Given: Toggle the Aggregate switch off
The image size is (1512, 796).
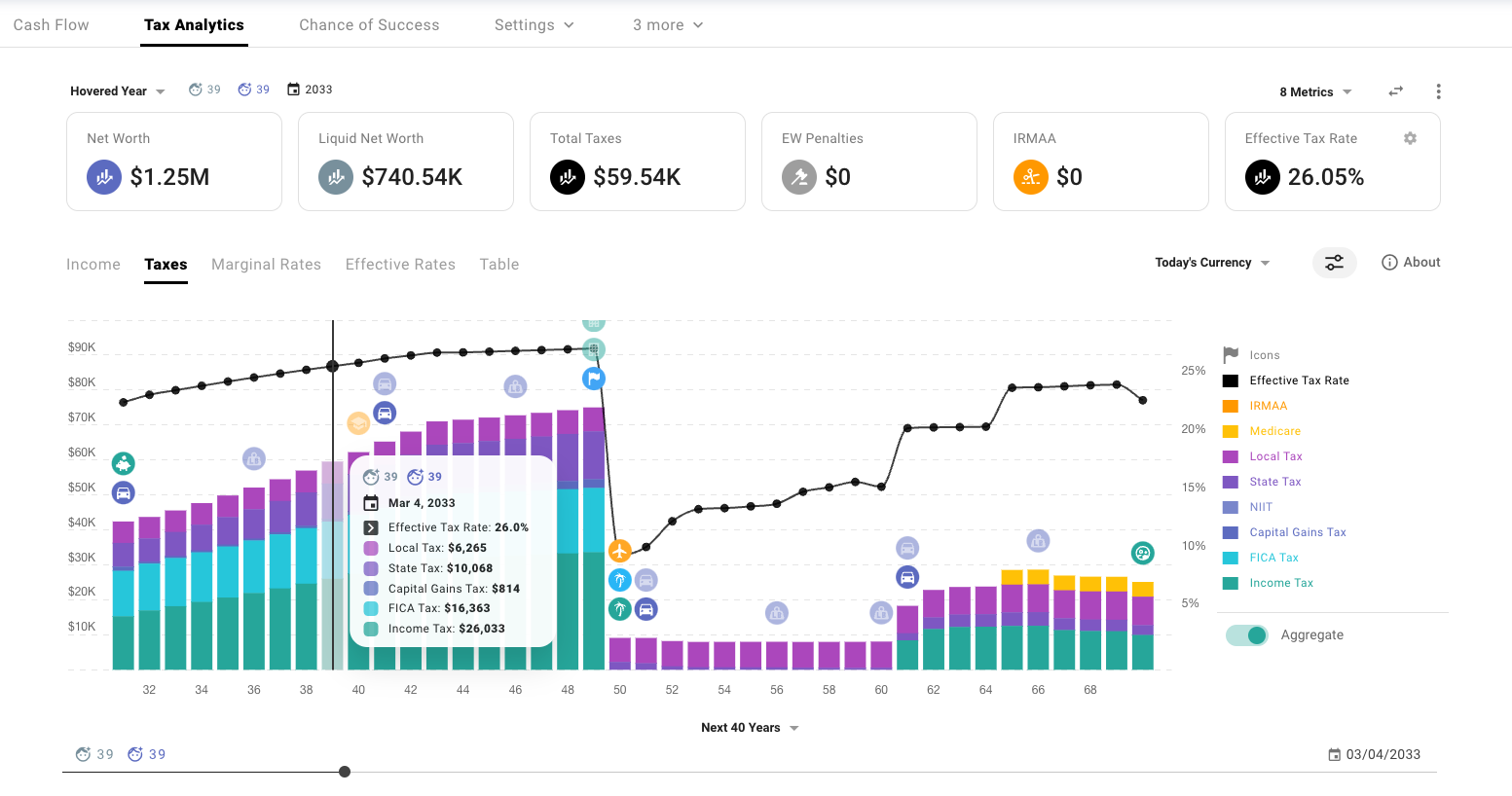Looking at the screenshot, I should (1246, 634).
